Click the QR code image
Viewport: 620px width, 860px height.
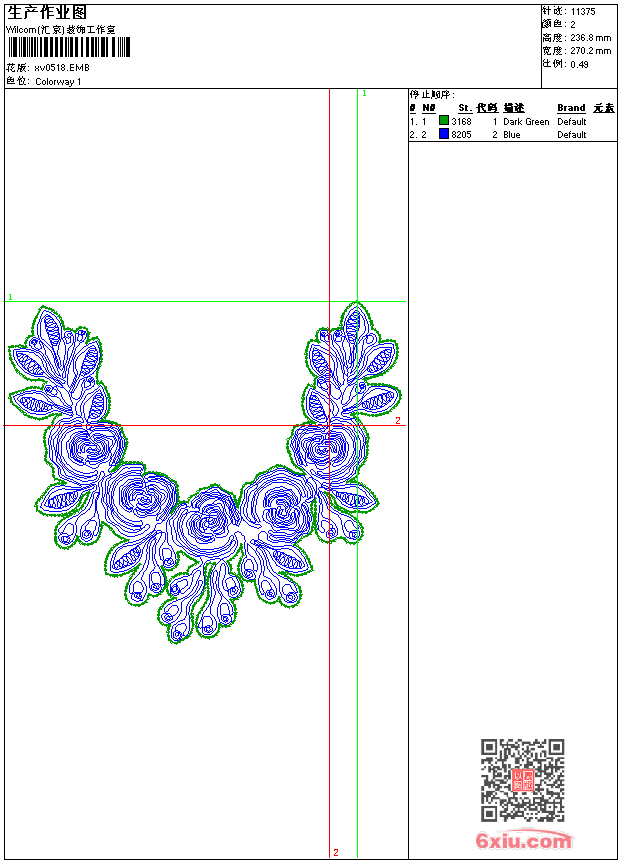click(522, 780)
